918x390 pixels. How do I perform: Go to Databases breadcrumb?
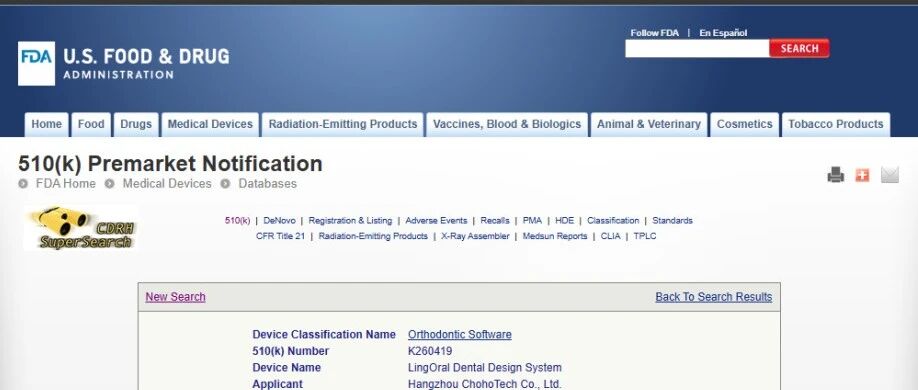click(x=268, y=184)
